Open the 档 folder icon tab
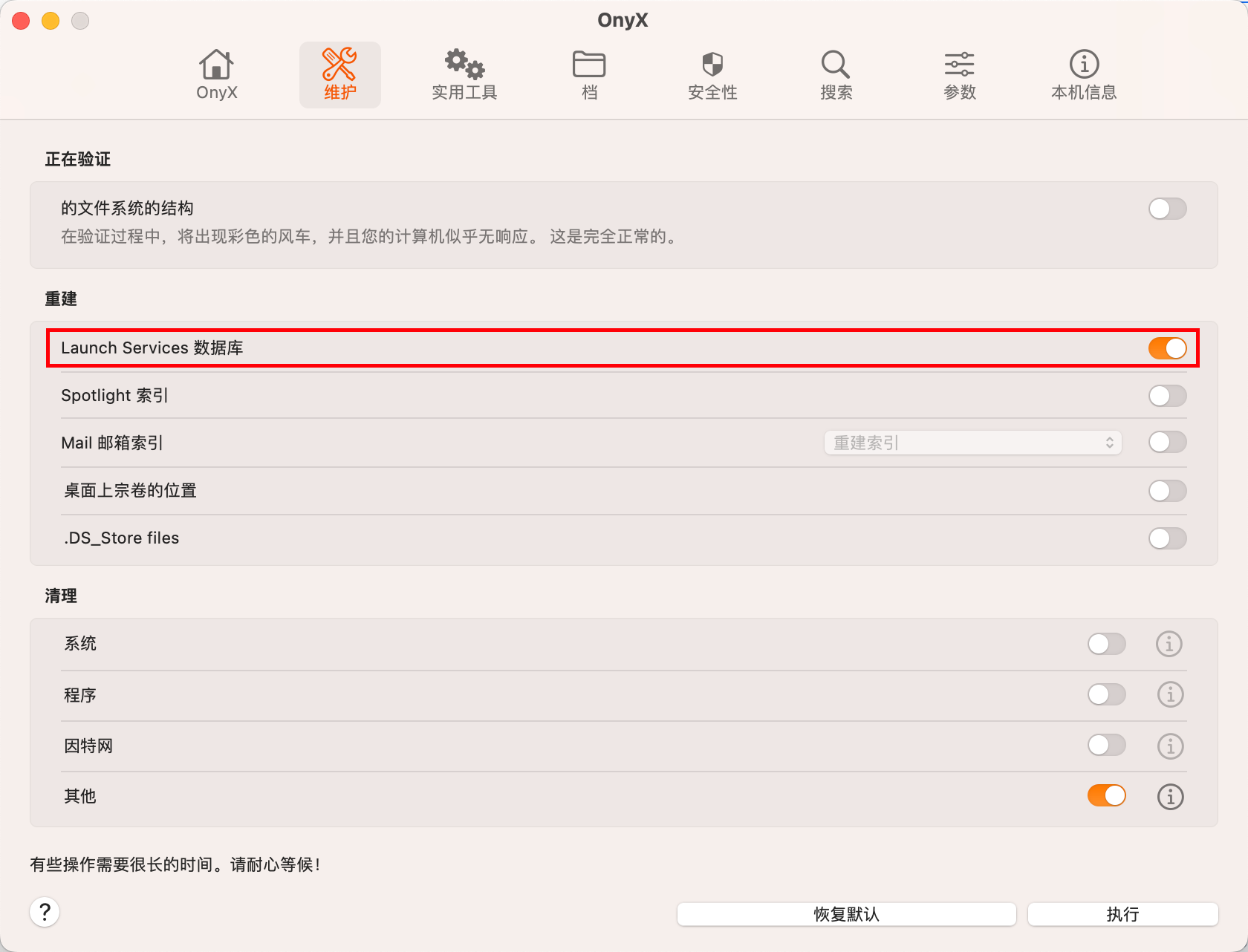 [589, 65]
